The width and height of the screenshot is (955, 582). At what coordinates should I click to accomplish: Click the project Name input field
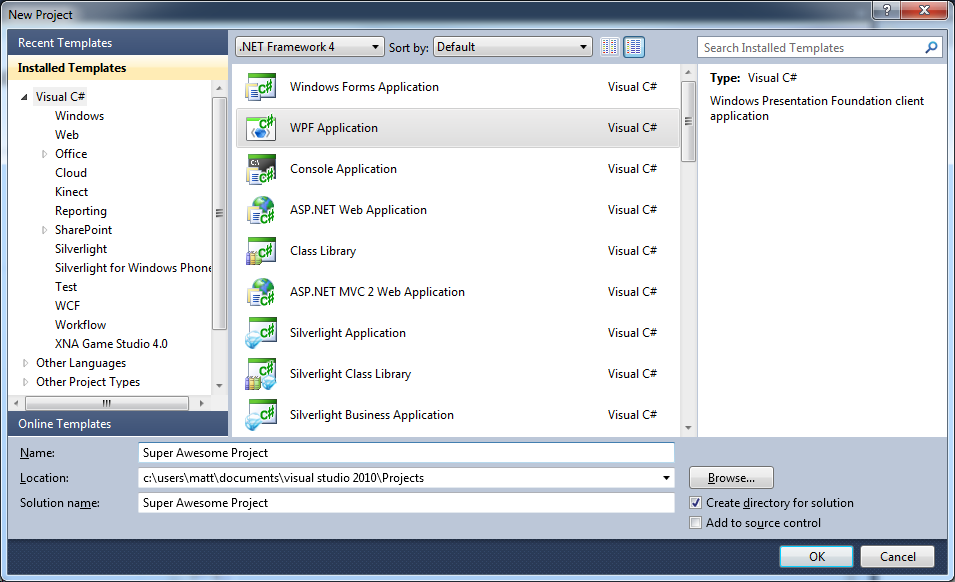(406, 453)
